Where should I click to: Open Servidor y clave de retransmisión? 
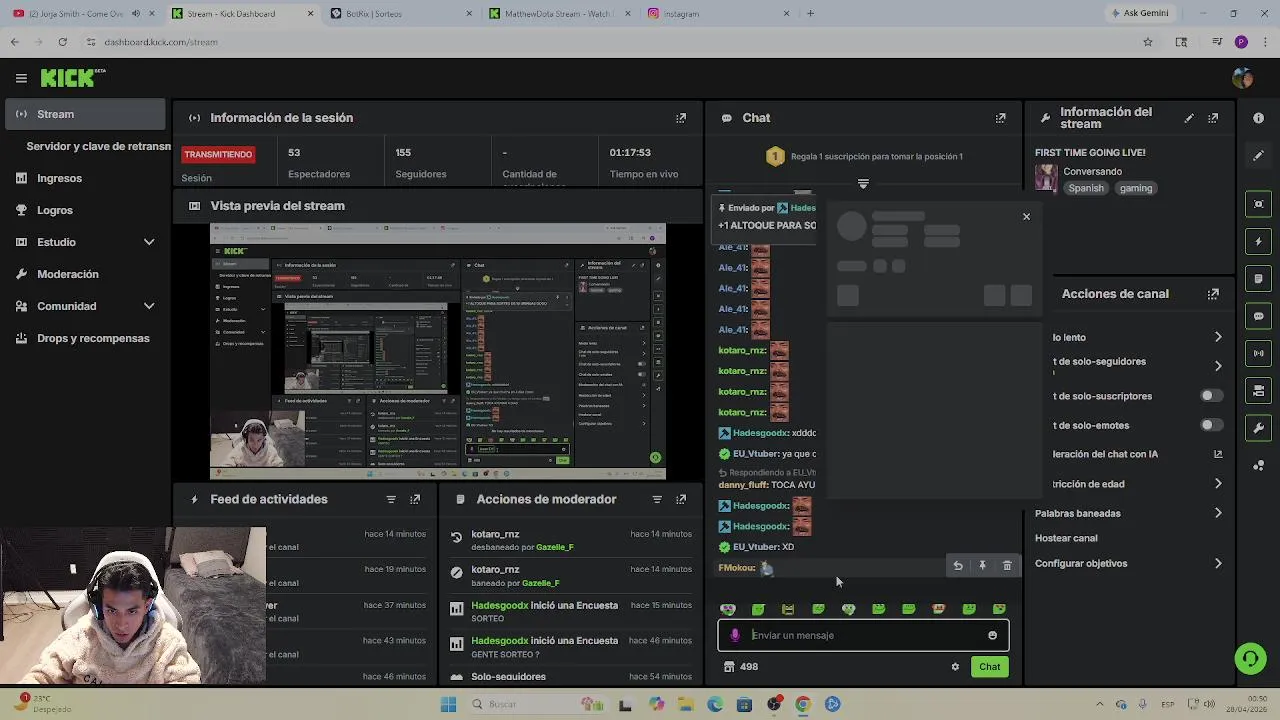[x=98, y=146]
